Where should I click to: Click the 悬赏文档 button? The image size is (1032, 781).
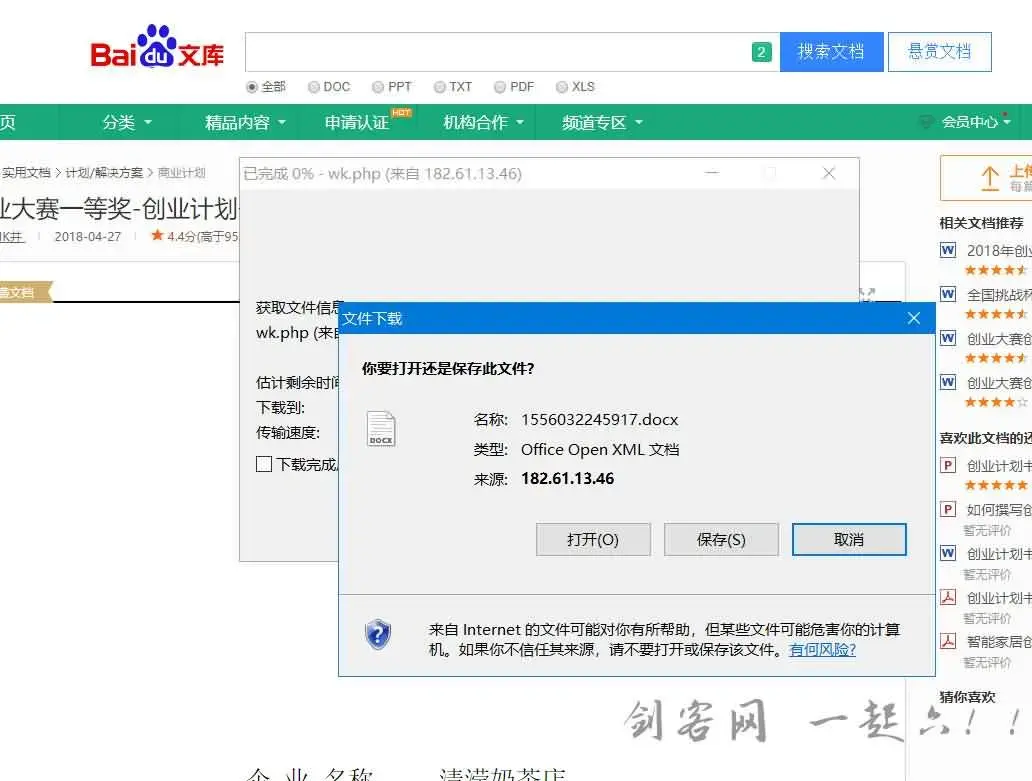(939, 52)
